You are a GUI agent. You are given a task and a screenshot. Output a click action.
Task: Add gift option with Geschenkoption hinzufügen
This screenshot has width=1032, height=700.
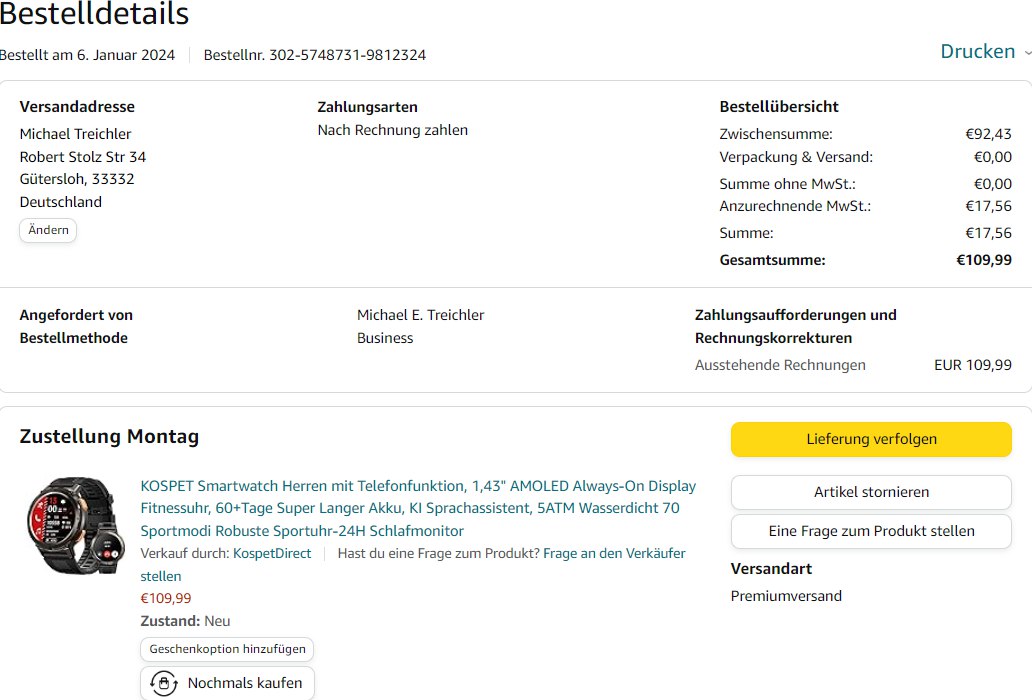pyautogui.click(x=227, y=649)
